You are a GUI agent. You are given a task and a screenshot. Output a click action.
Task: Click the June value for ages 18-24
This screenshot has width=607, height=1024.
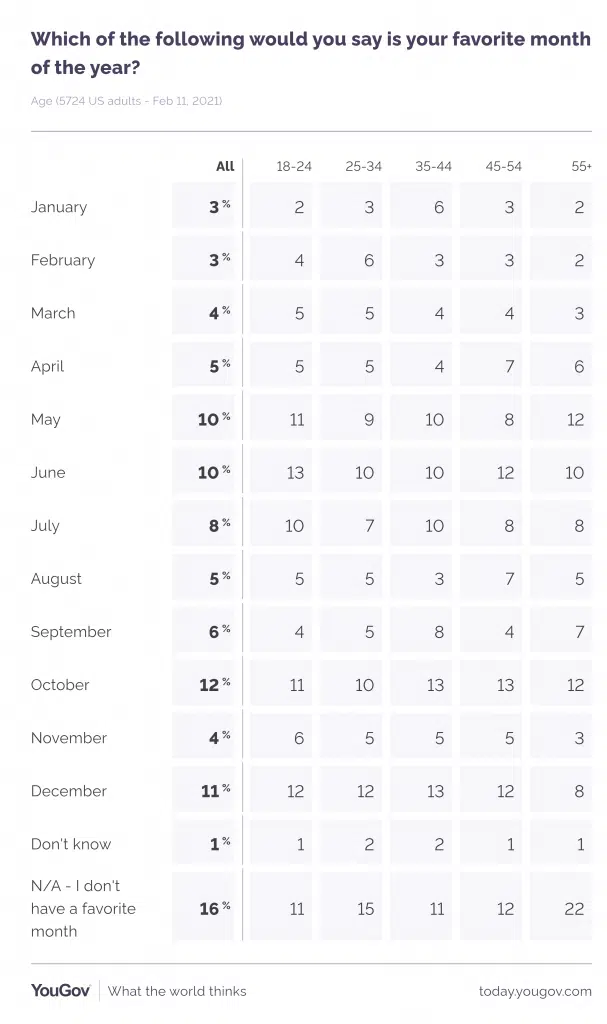(x=294, y=472)
